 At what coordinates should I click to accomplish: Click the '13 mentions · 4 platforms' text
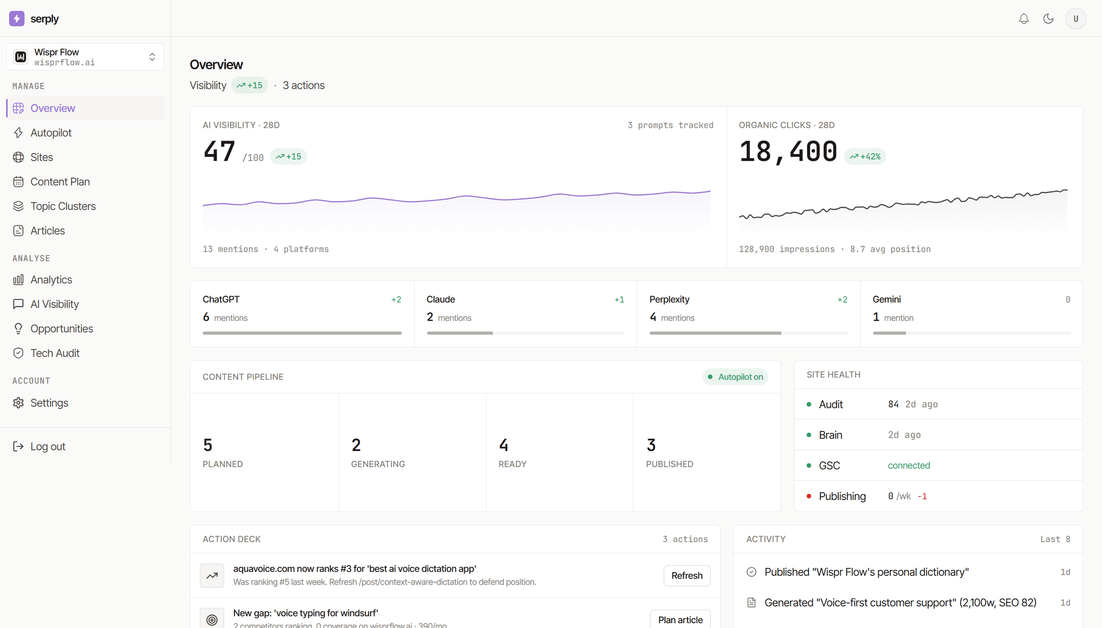[266, 249]
